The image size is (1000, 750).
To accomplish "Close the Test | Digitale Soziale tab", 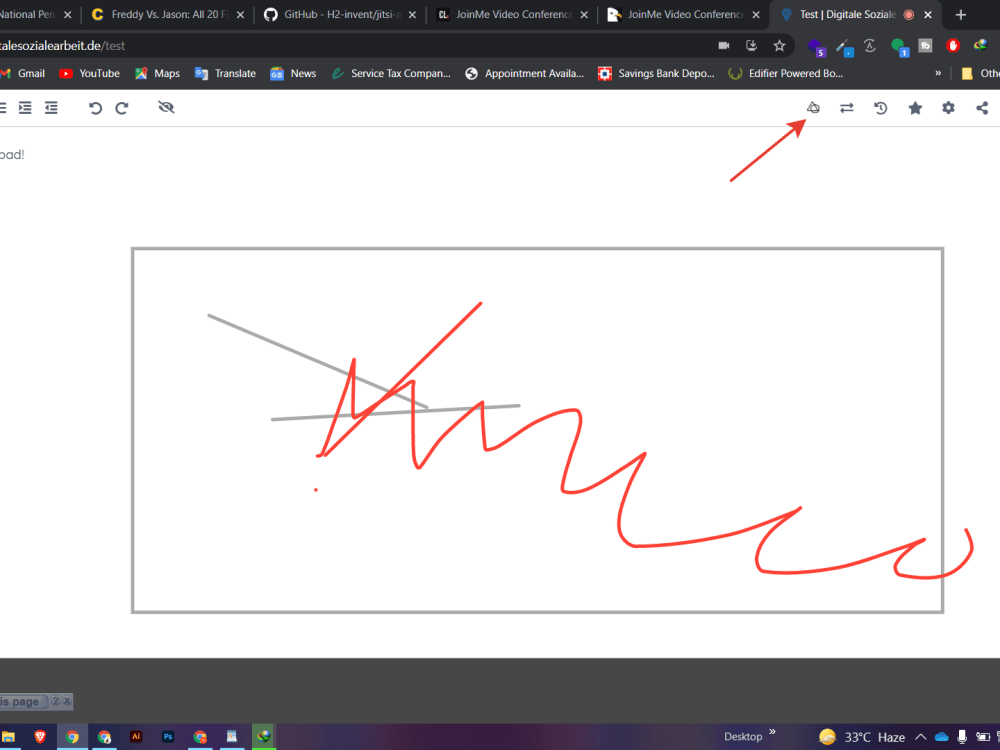I will [x=928, y=15].
